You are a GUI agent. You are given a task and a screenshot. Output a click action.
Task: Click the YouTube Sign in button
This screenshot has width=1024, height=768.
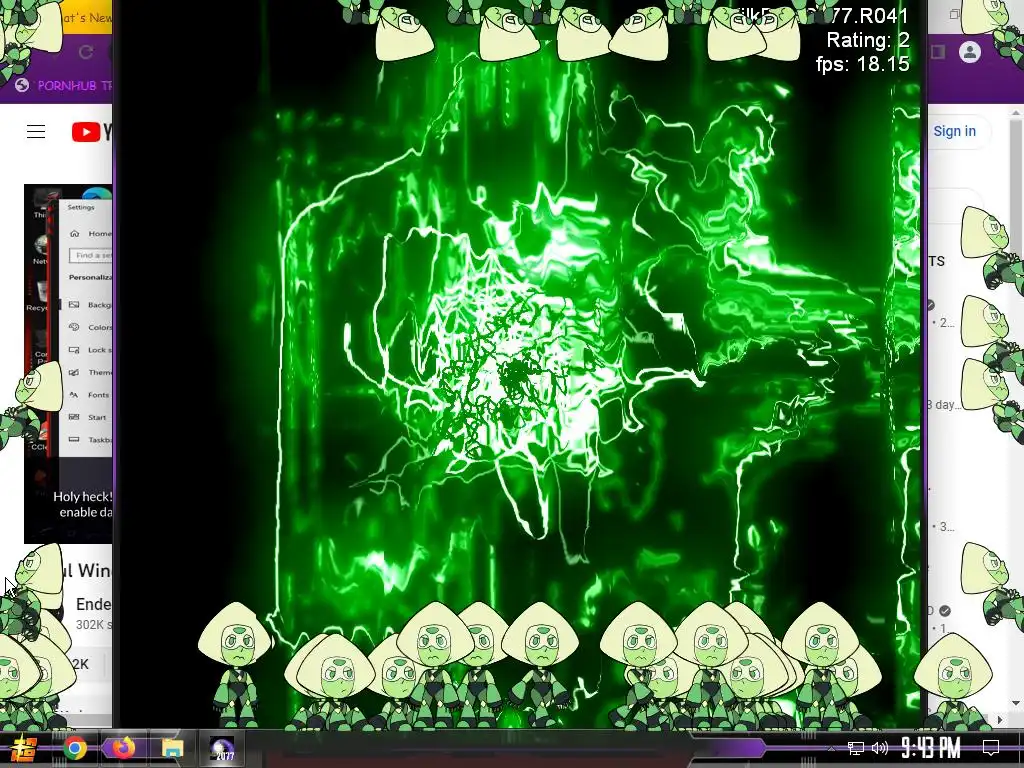[x=954, y=131]
